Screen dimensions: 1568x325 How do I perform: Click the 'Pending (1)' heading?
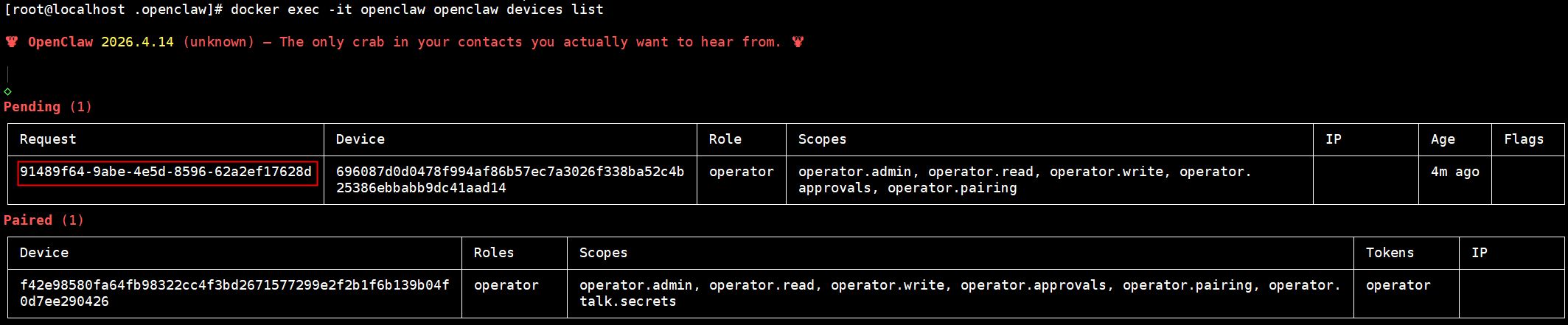[x=48, y=107]
